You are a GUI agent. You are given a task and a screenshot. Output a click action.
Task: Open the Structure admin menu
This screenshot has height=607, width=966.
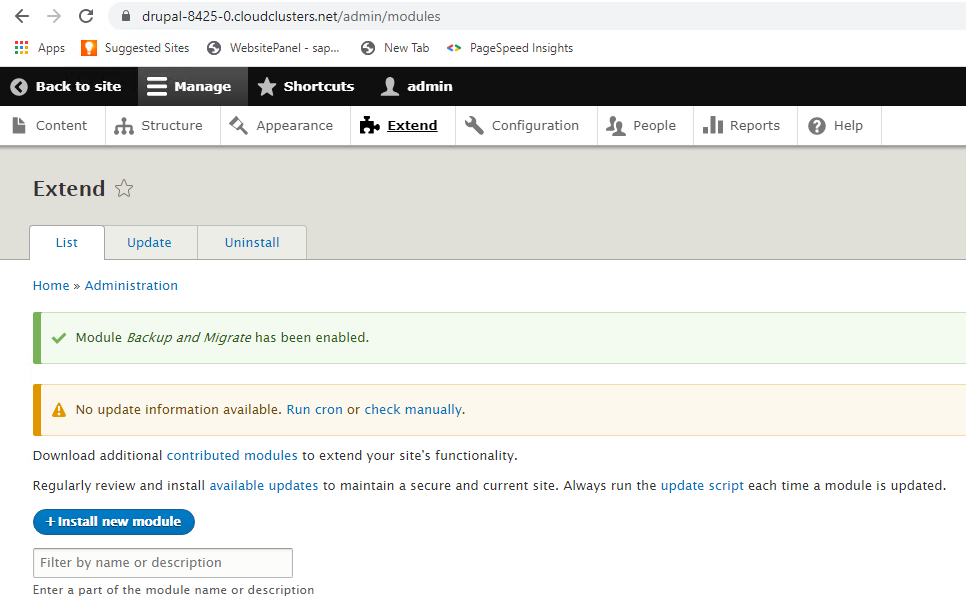[160, 126]
